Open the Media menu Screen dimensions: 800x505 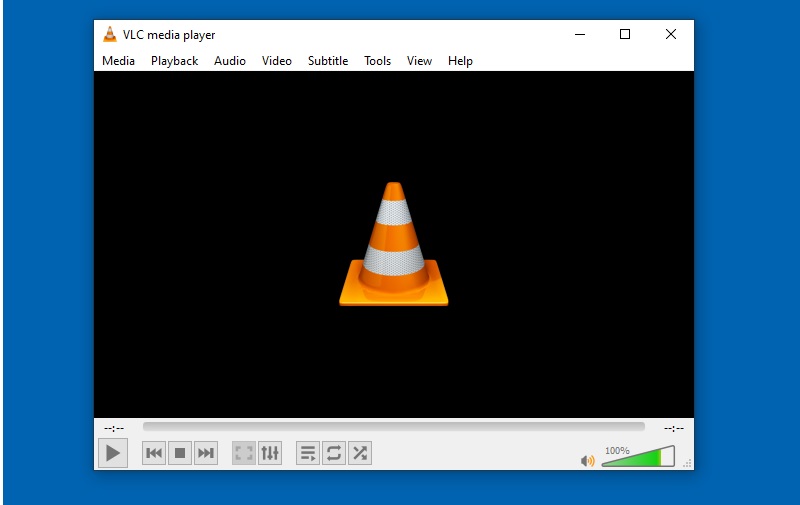pos(118,61)
